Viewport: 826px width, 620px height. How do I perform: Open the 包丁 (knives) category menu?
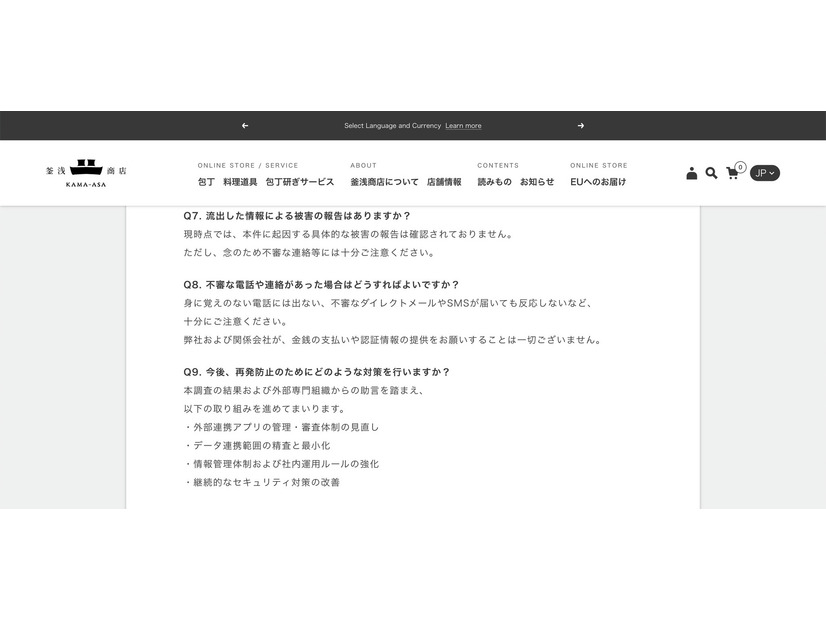click(x=207, y=181)
